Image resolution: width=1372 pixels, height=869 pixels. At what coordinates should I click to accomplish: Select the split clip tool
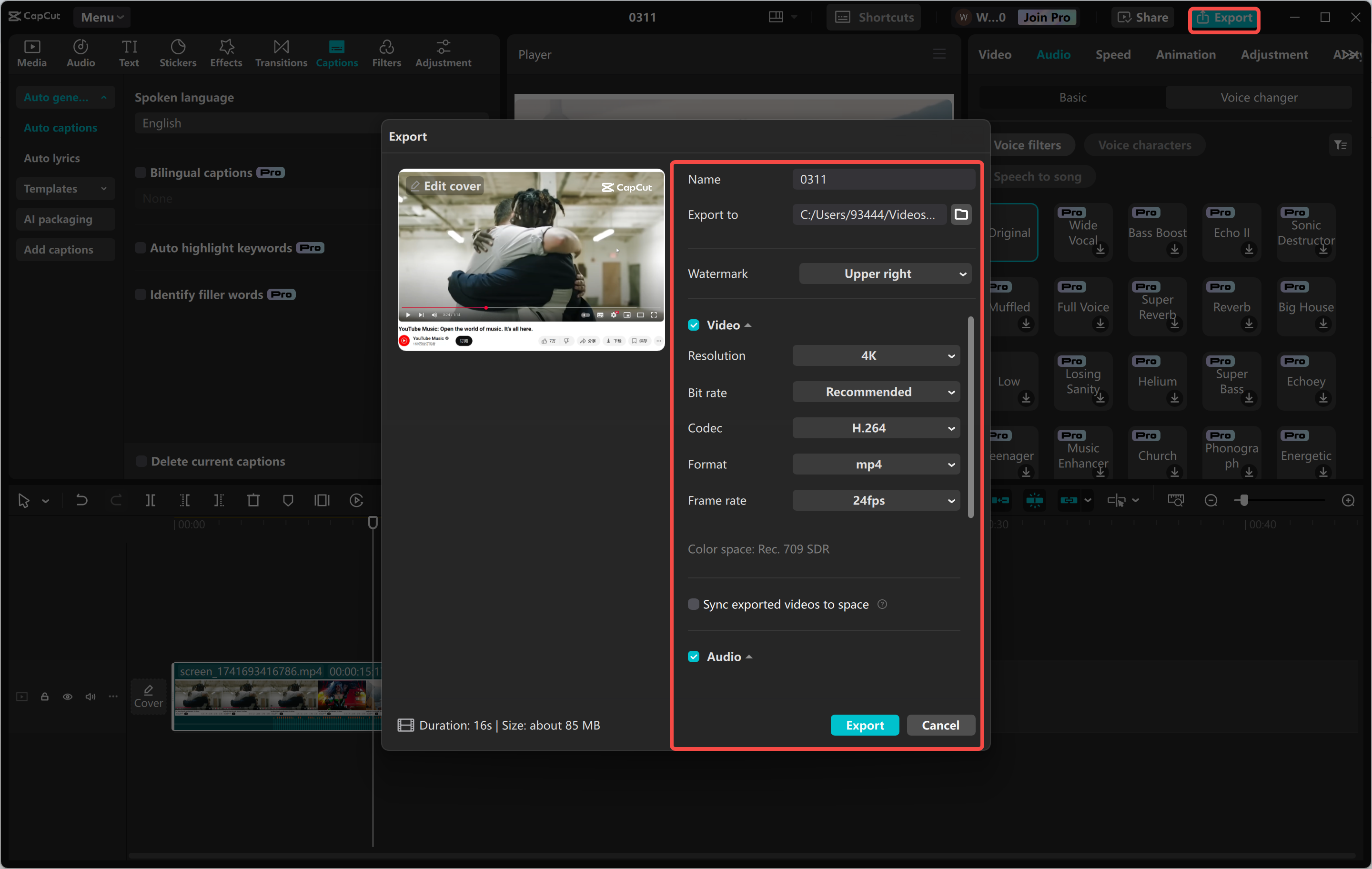151,500
